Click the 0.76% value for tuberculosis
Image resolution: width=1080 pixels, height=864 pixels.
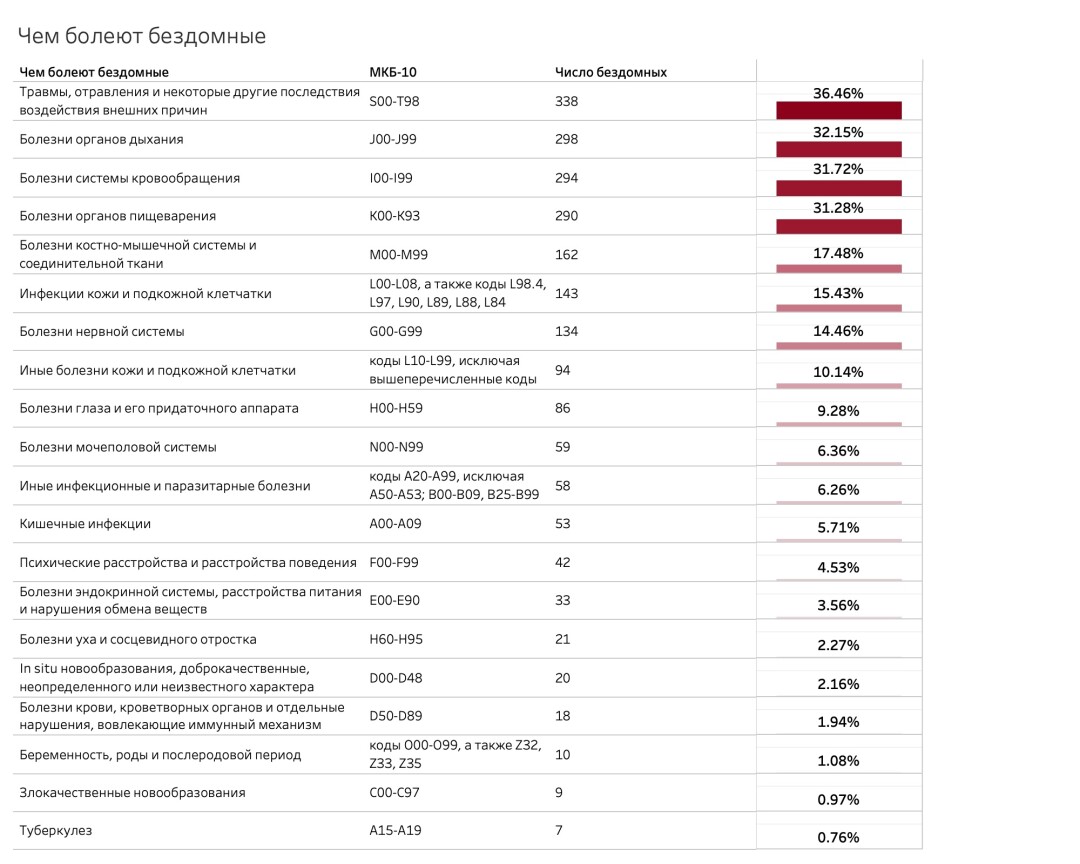point(838,838)
